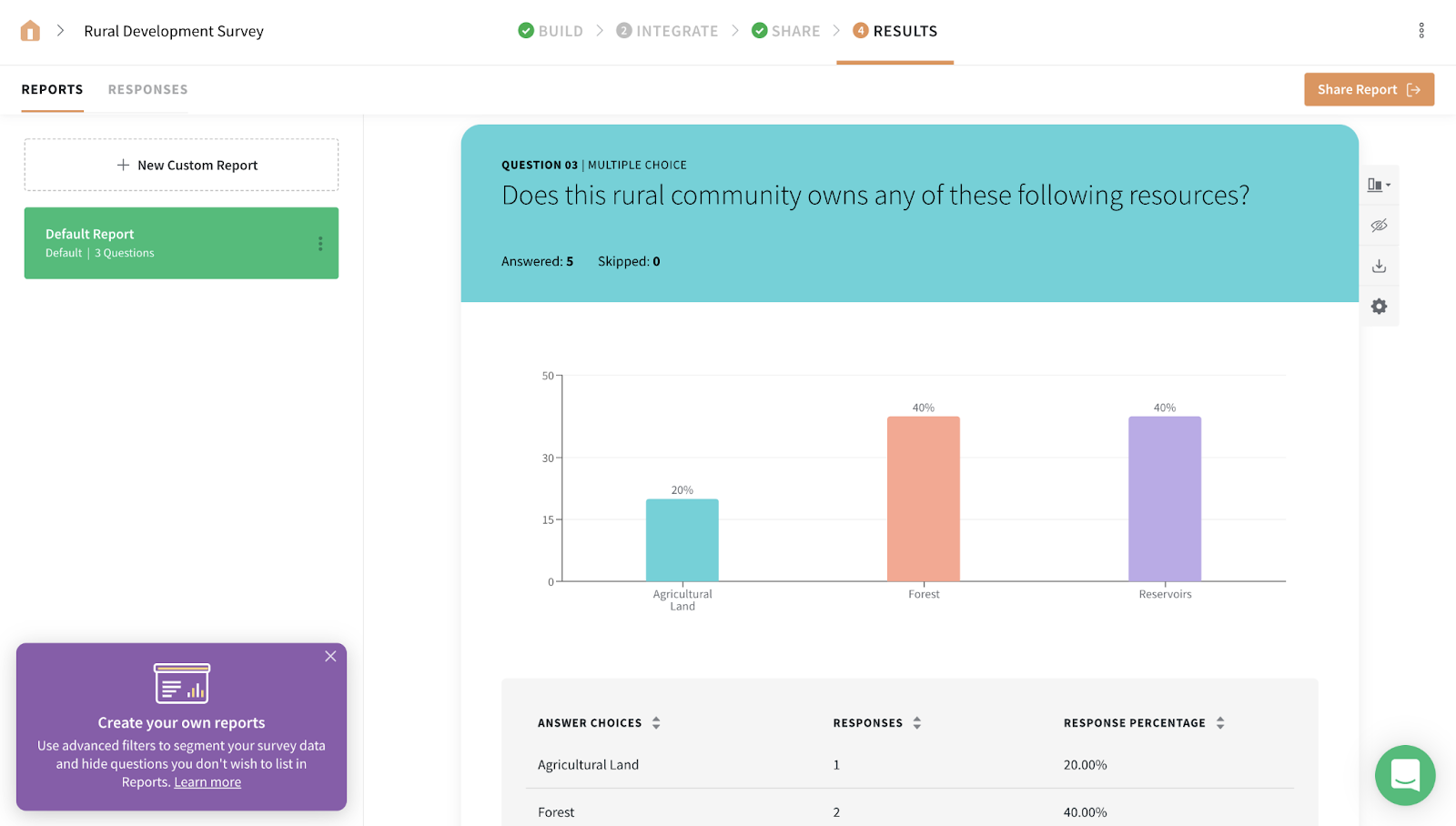Follow the Learn more link
1456x826 pixels.
tap(207, 782)
